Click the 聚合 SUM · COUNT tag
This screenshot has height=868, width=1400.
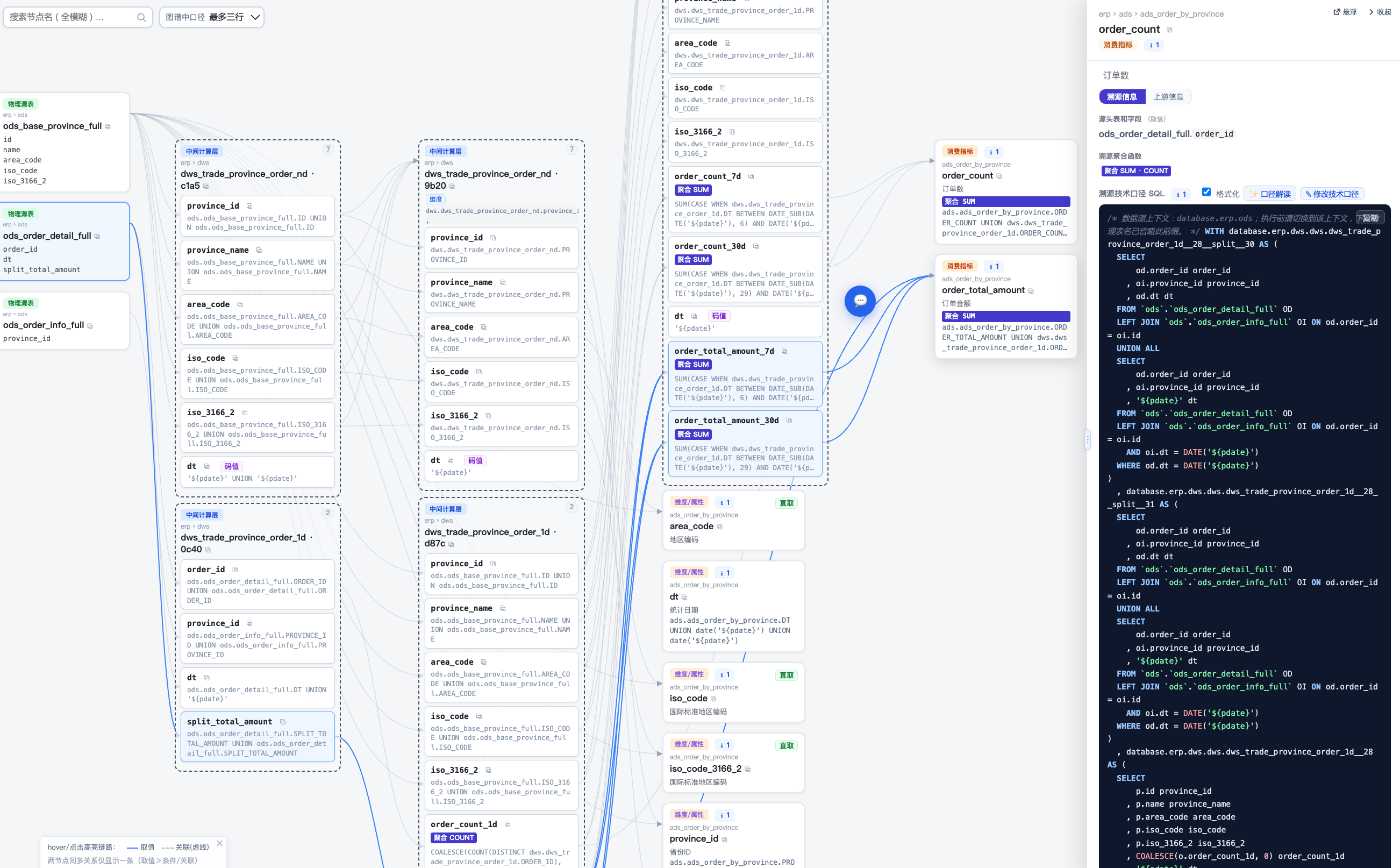coord(1135,171)
